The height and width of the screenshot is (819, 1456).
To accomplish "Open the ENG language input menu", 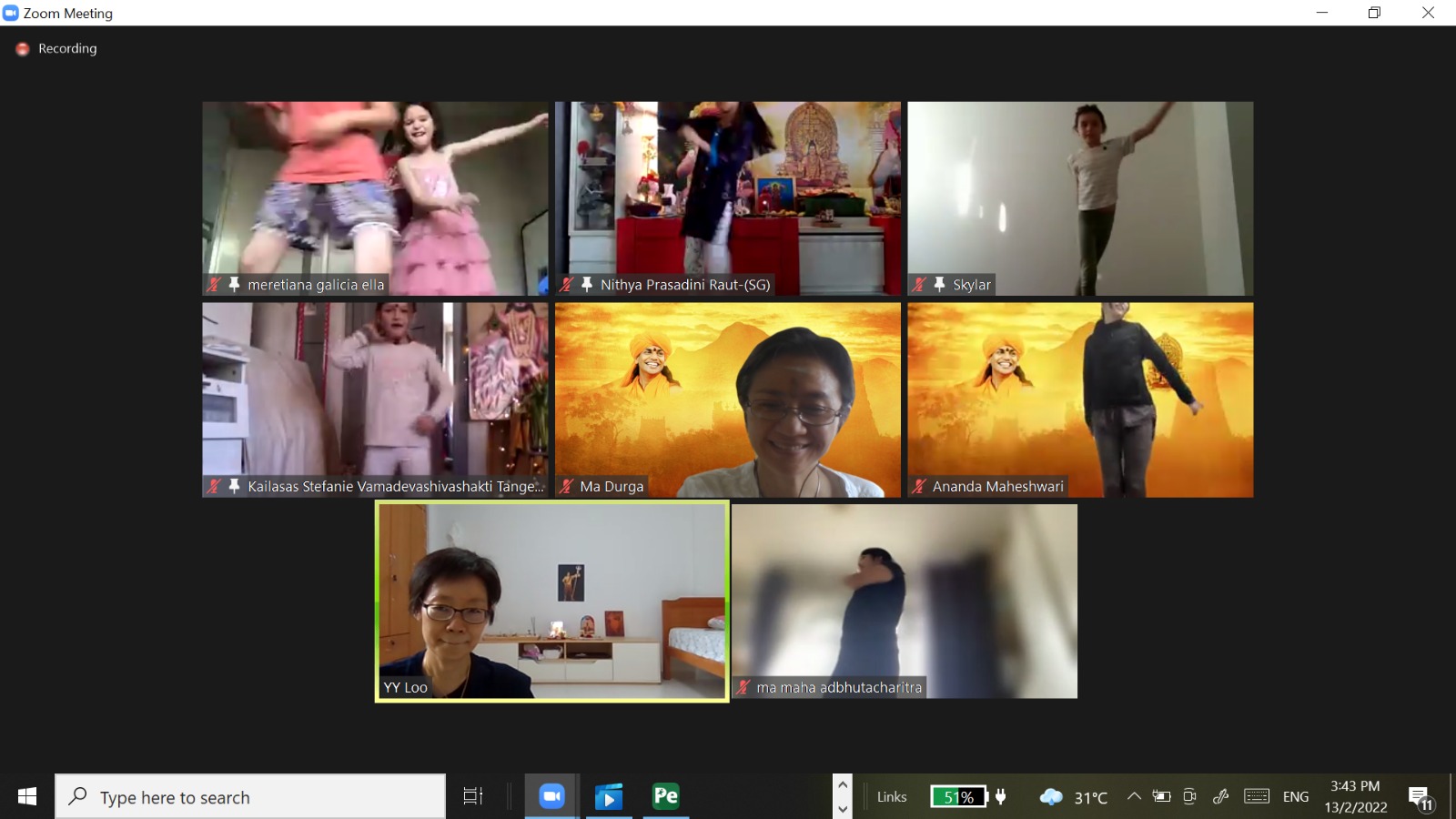I will tap(1295, 796).
